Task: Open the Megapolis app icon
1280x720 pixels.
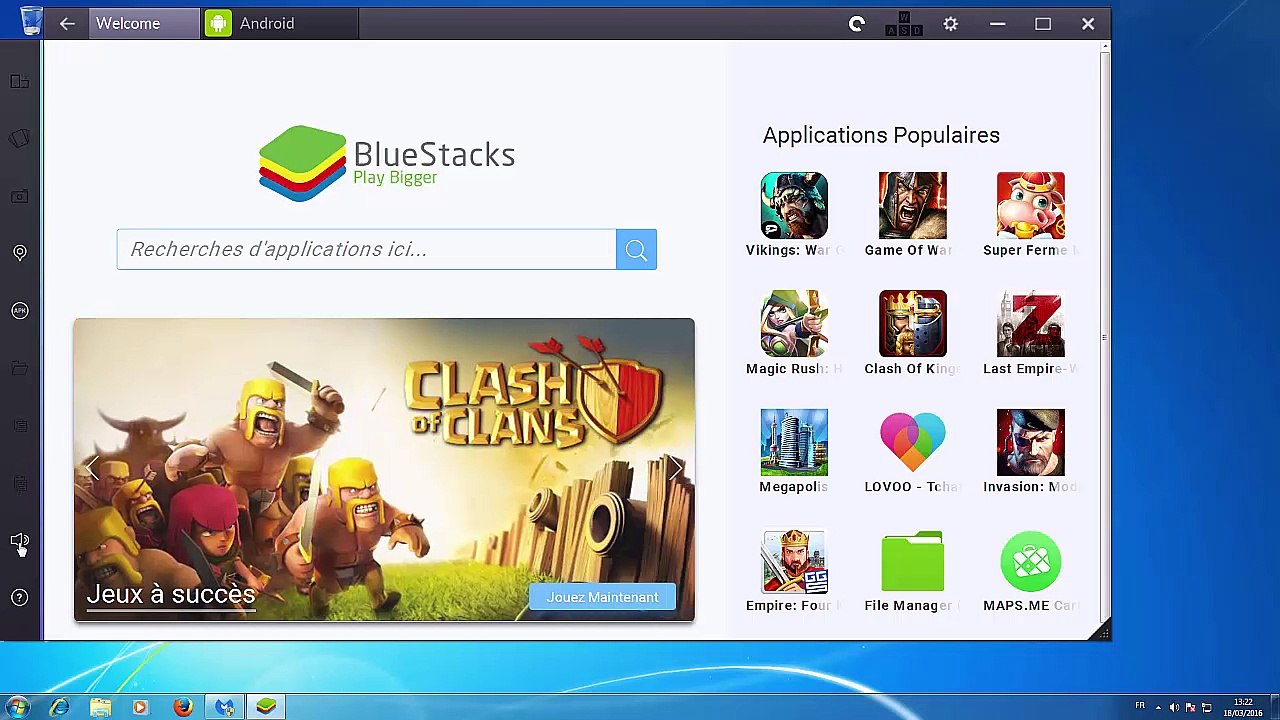Action: (794, 442)
